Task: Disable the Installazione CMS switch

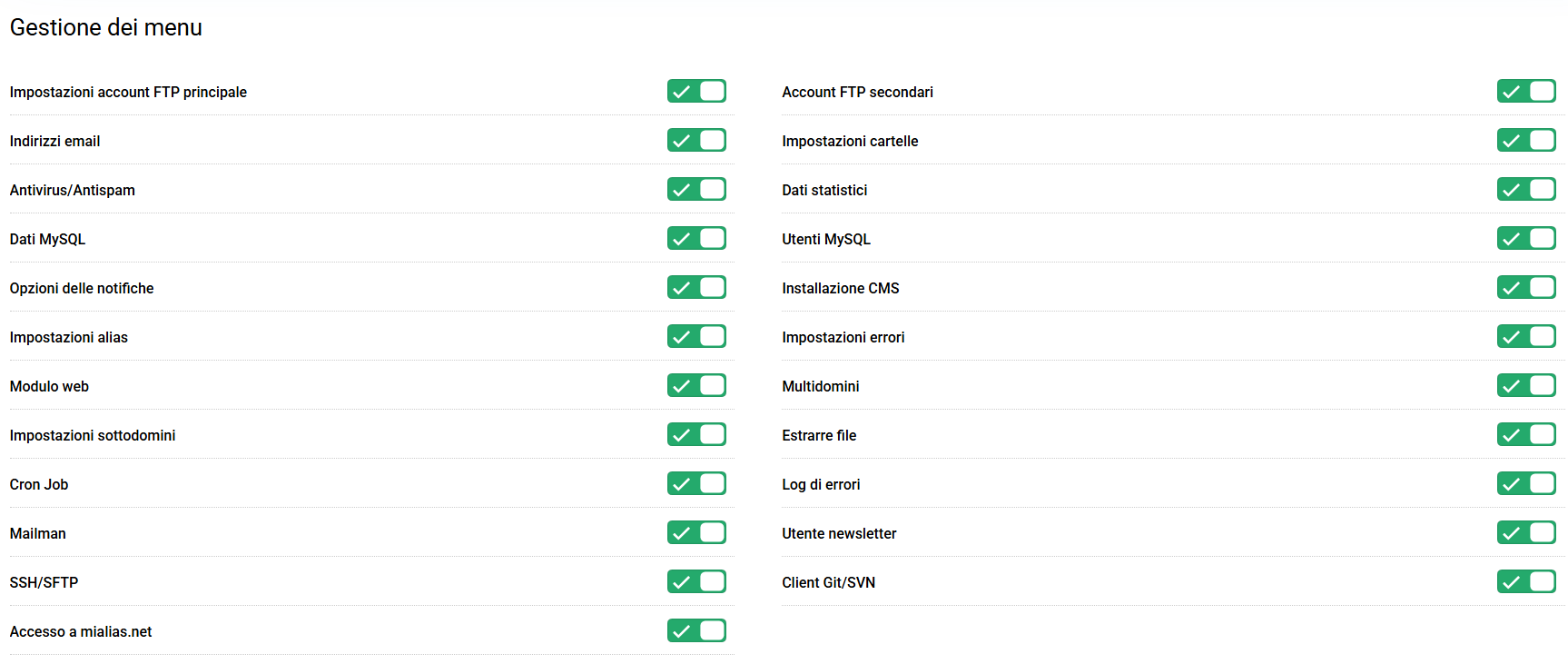Action: pyautogui.click(x=1526, y=288)
